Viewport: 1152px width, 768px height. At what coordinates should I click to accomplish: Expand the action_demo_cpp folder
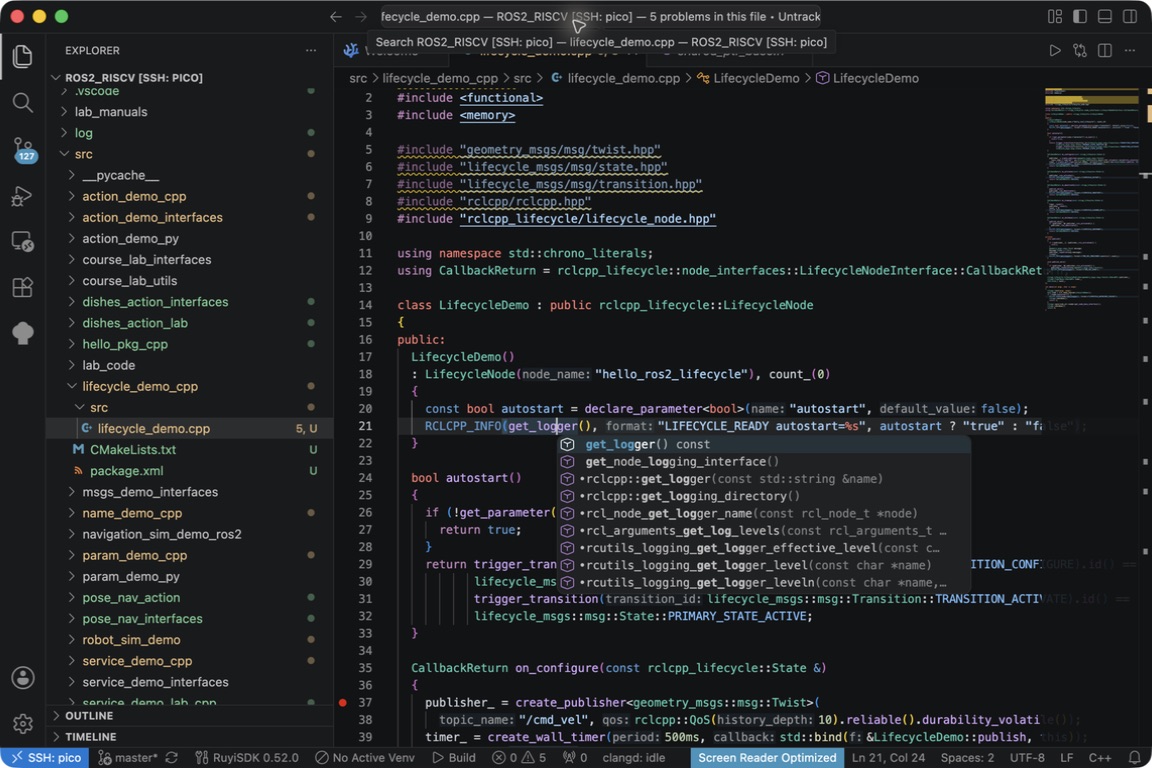click(x=188, y=196)
